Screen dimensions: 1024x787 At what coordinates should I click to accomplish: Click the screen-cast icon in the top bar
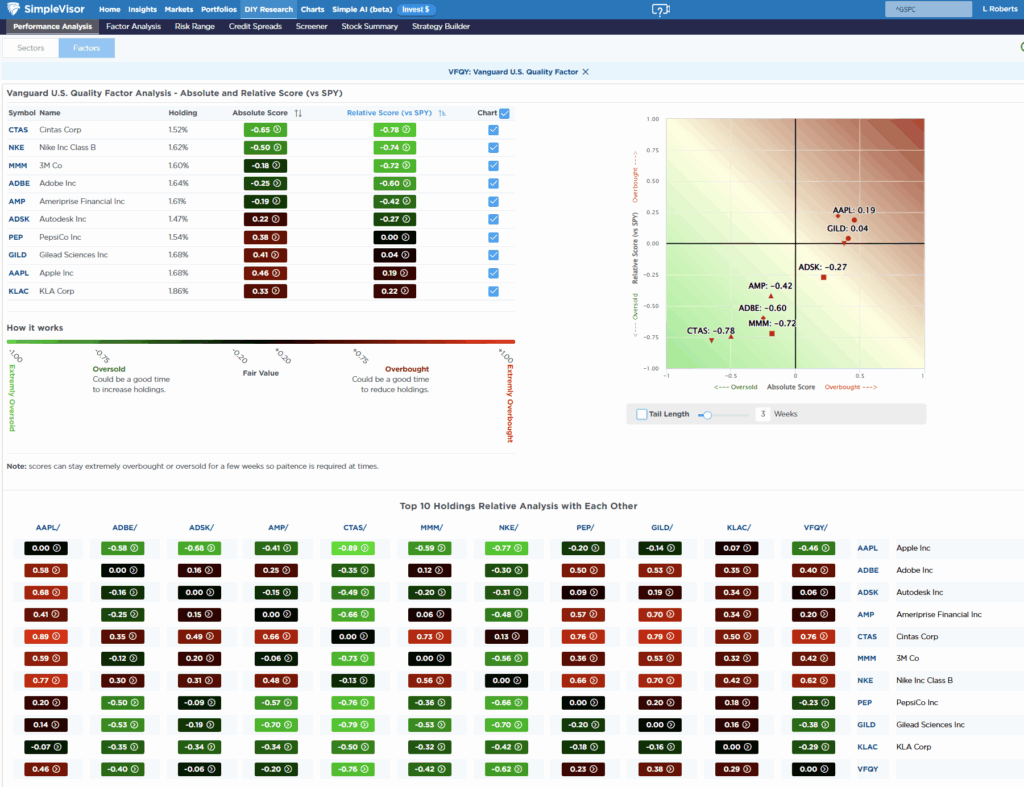point(660,9)
